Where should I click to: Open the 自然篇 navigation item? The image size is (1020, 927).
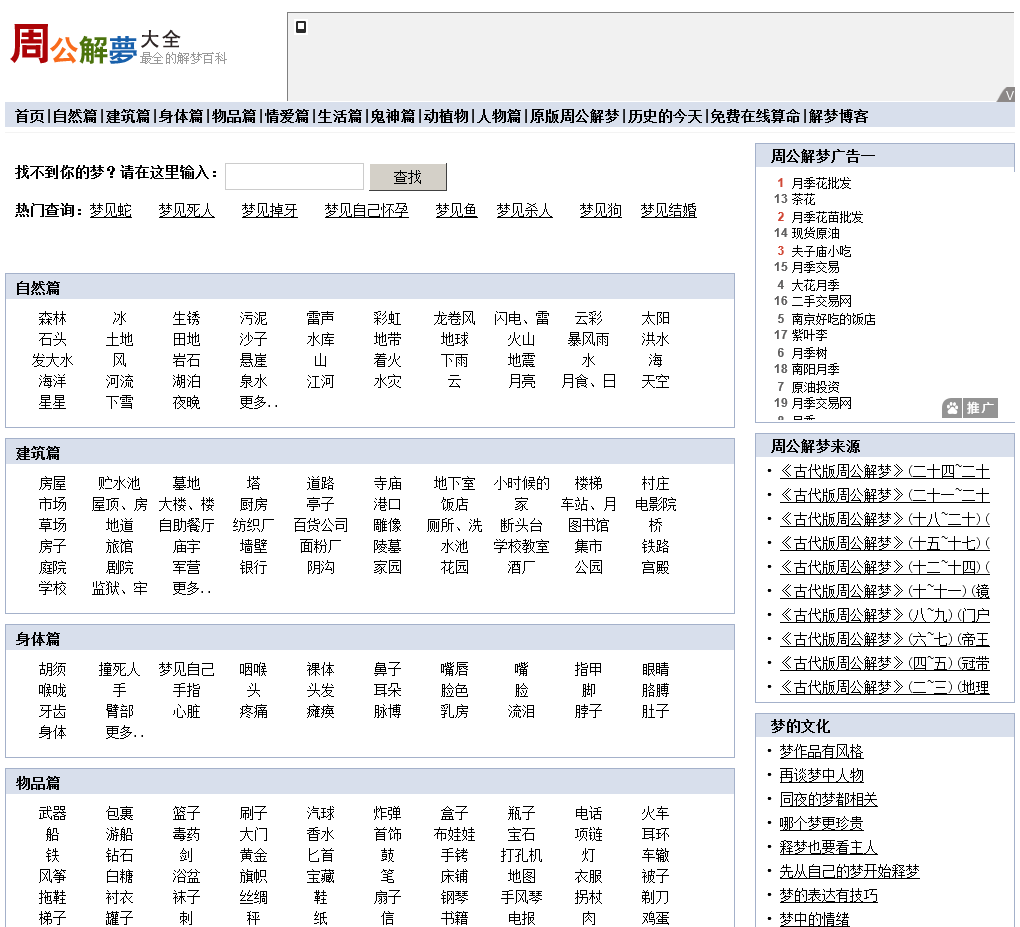[x=75, y=116]
